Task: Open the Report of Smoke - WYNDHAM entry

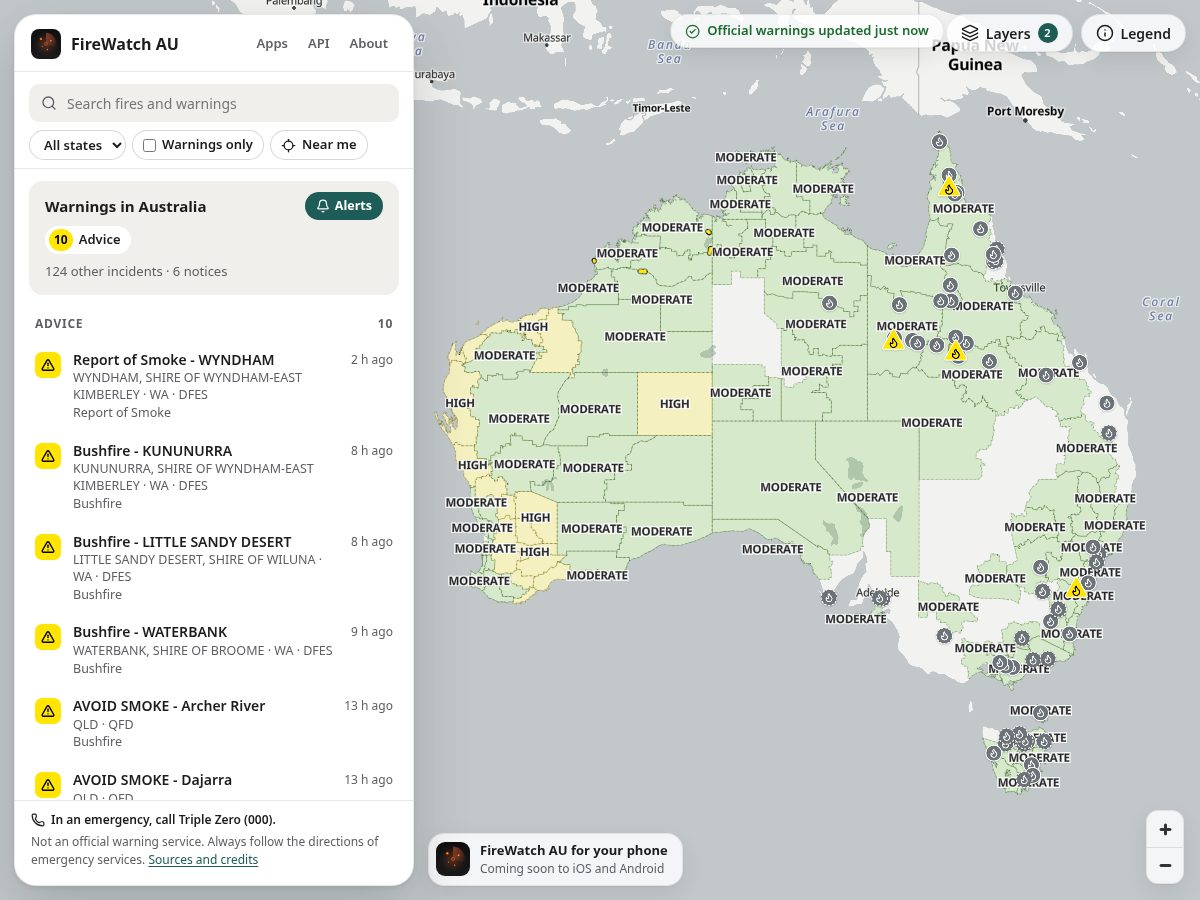Action: pyautogui.click(x=214, y=385)
